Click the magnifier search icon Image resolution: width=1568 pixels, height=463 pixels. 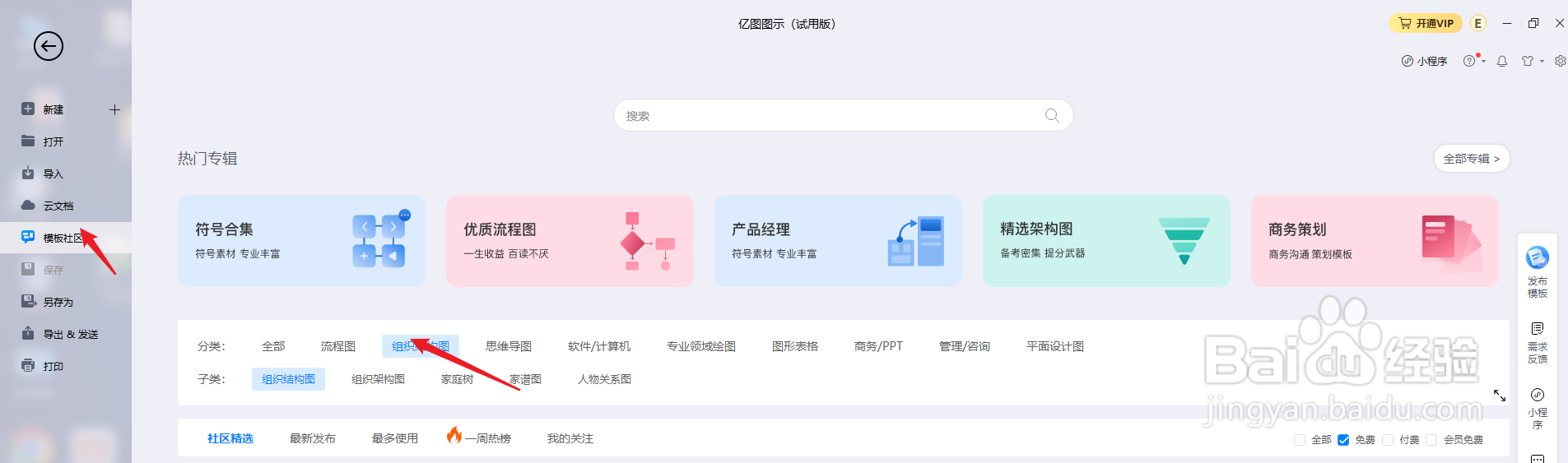click(x=1052, y=115)
